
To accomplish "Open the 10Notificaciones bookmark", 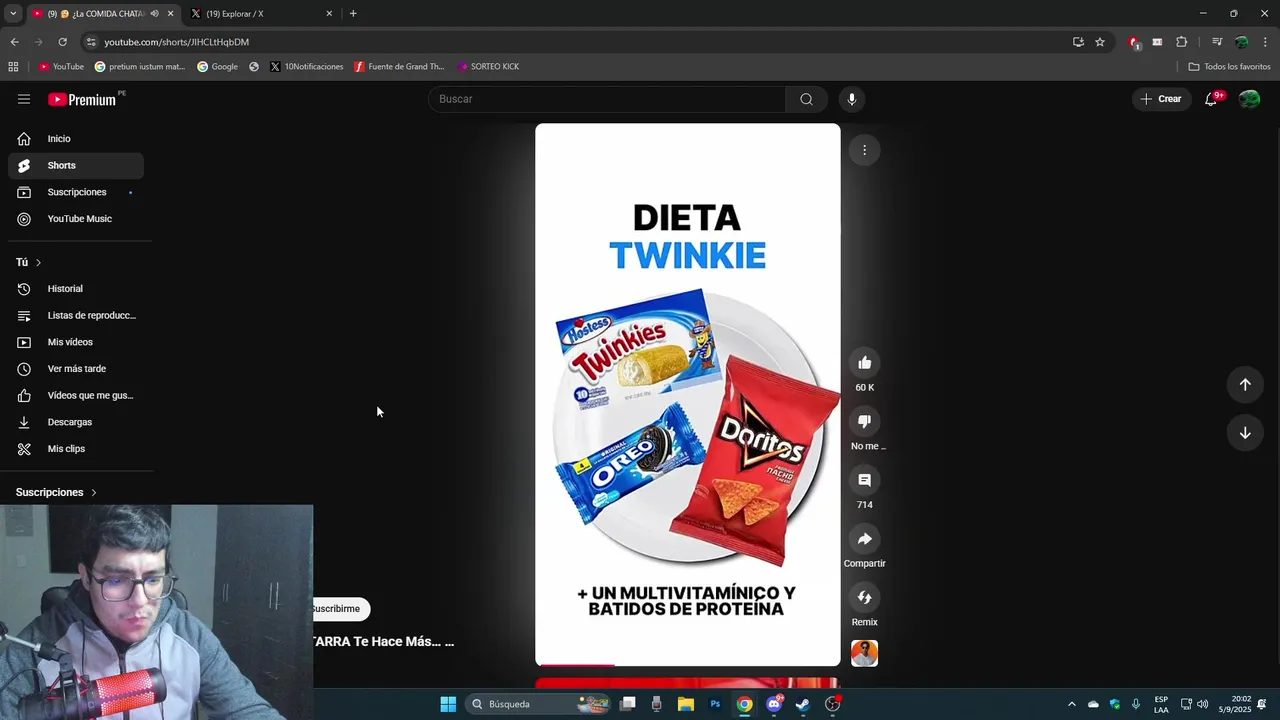I will point(307,67).
